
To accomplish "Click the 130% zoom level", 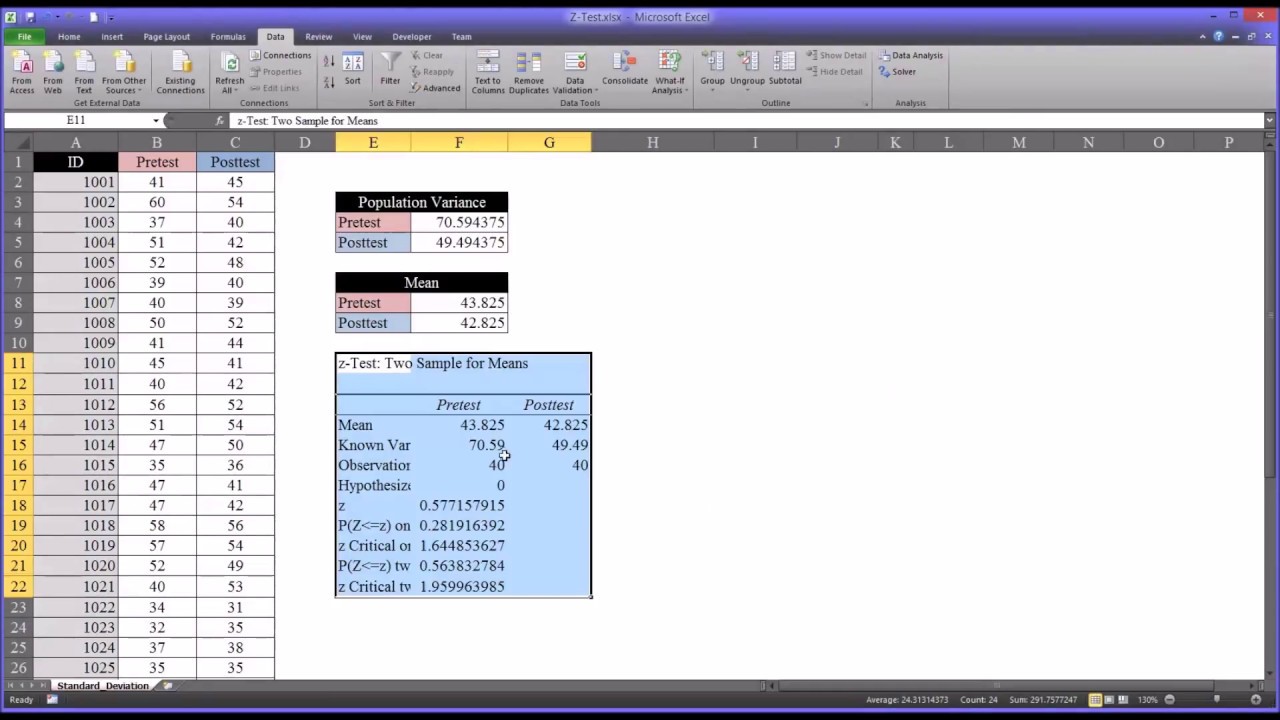I will coord(1146,700).
